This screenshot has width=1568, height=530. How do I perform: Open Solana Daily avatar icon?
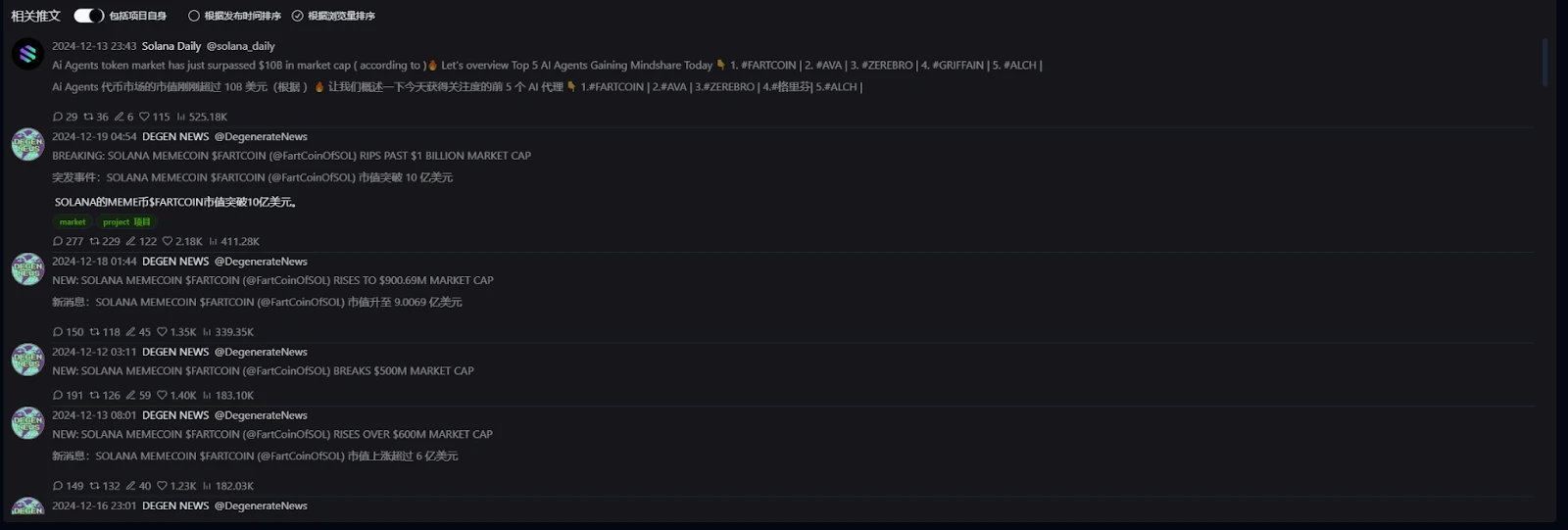[27, 54]
